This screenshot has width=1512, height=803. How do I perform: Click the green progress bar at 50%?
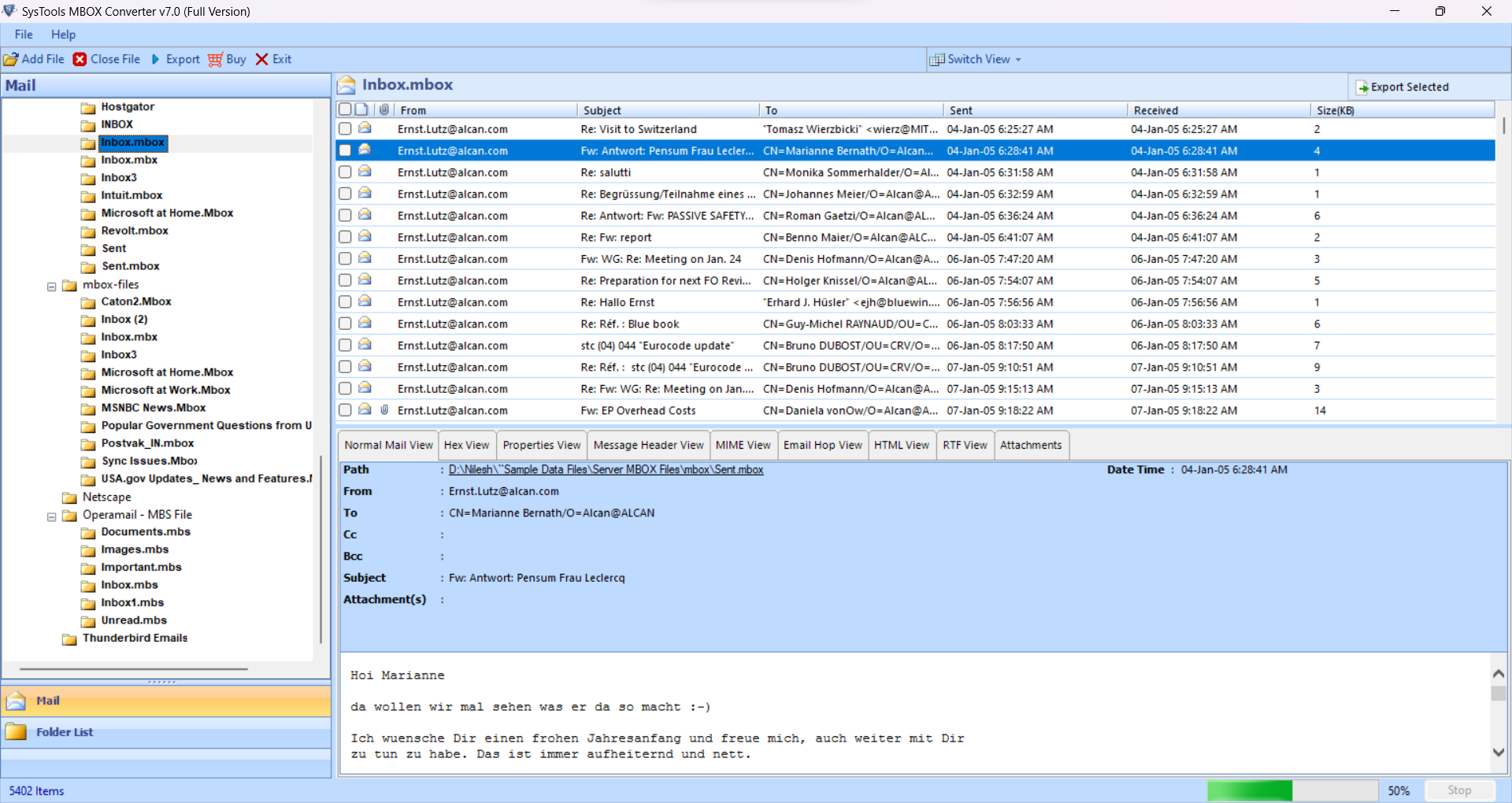pos(1250,790)
